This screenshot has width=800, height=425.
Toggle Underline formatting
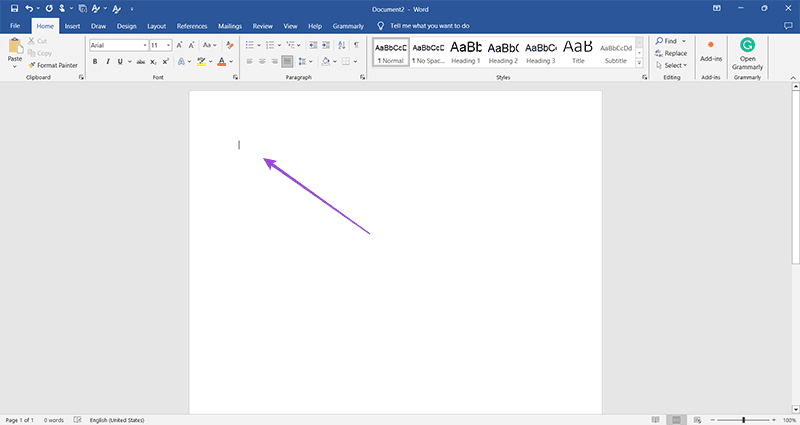click(120, 62)
